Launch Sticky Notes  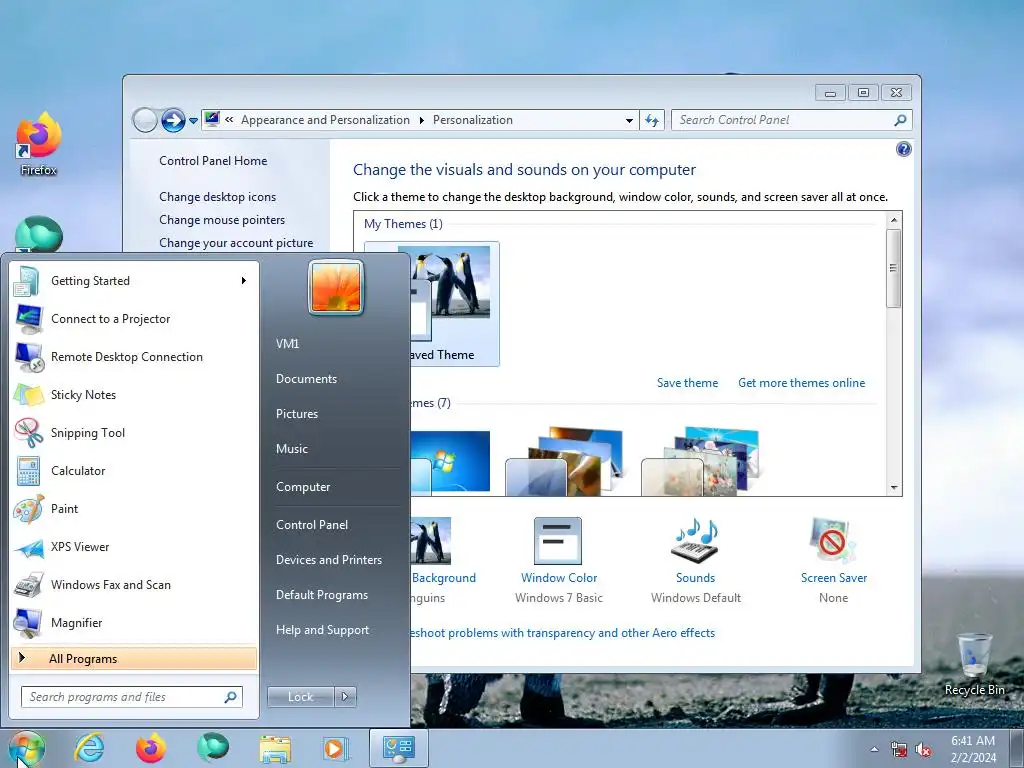[134, 394]
